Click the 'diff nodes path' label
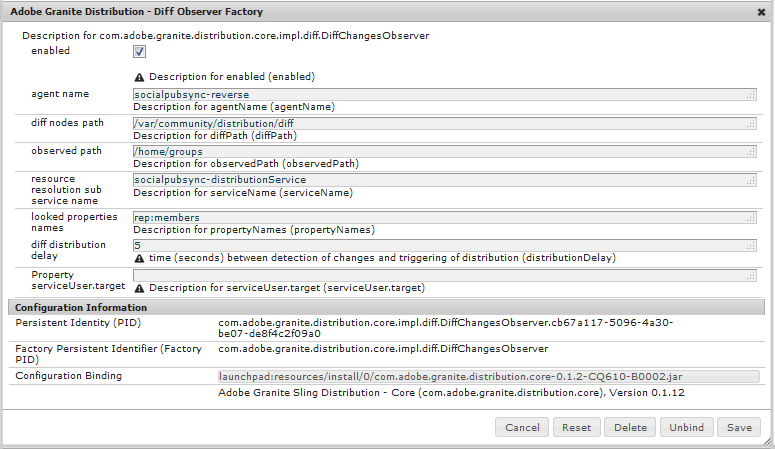The image size is (775, 449). 67,123
